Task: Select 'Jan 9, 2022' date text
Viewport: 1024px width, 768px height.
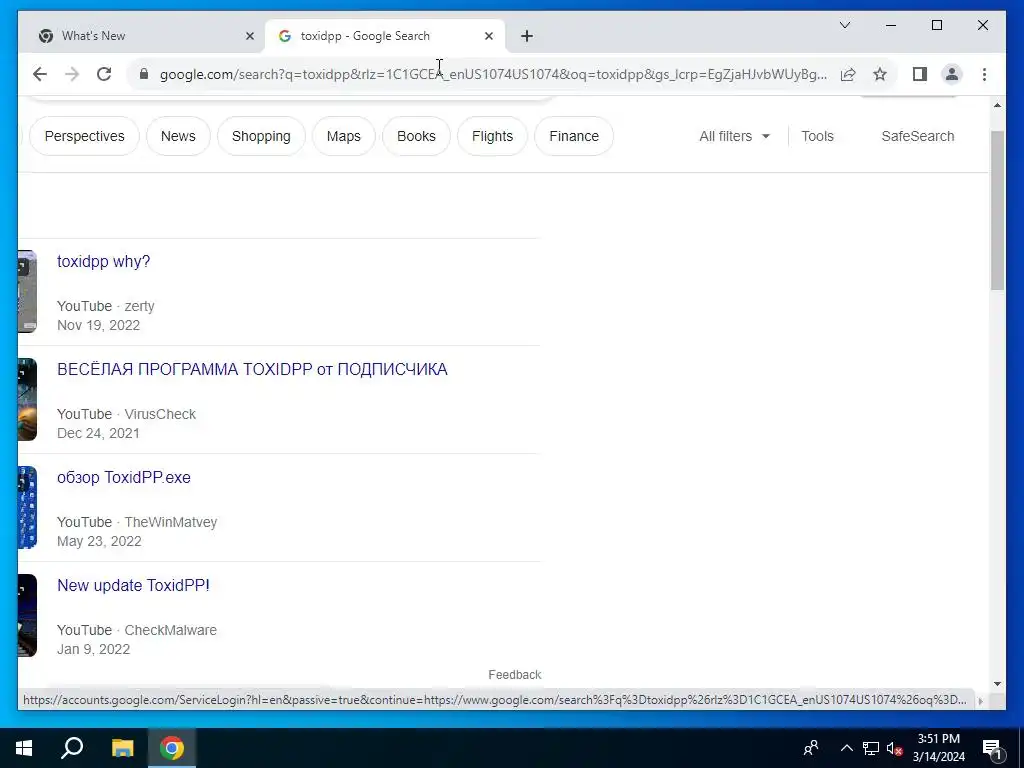Action: click(93, 649)
